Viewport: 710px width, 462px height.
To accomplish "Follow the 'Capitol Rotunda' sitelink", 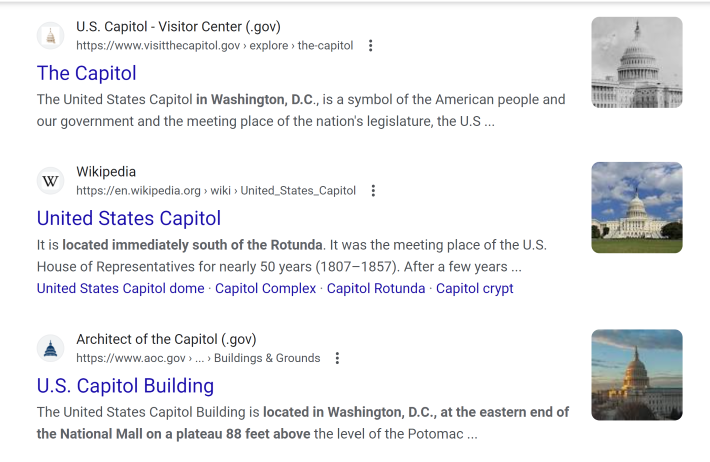I will [x=376, y=289].
